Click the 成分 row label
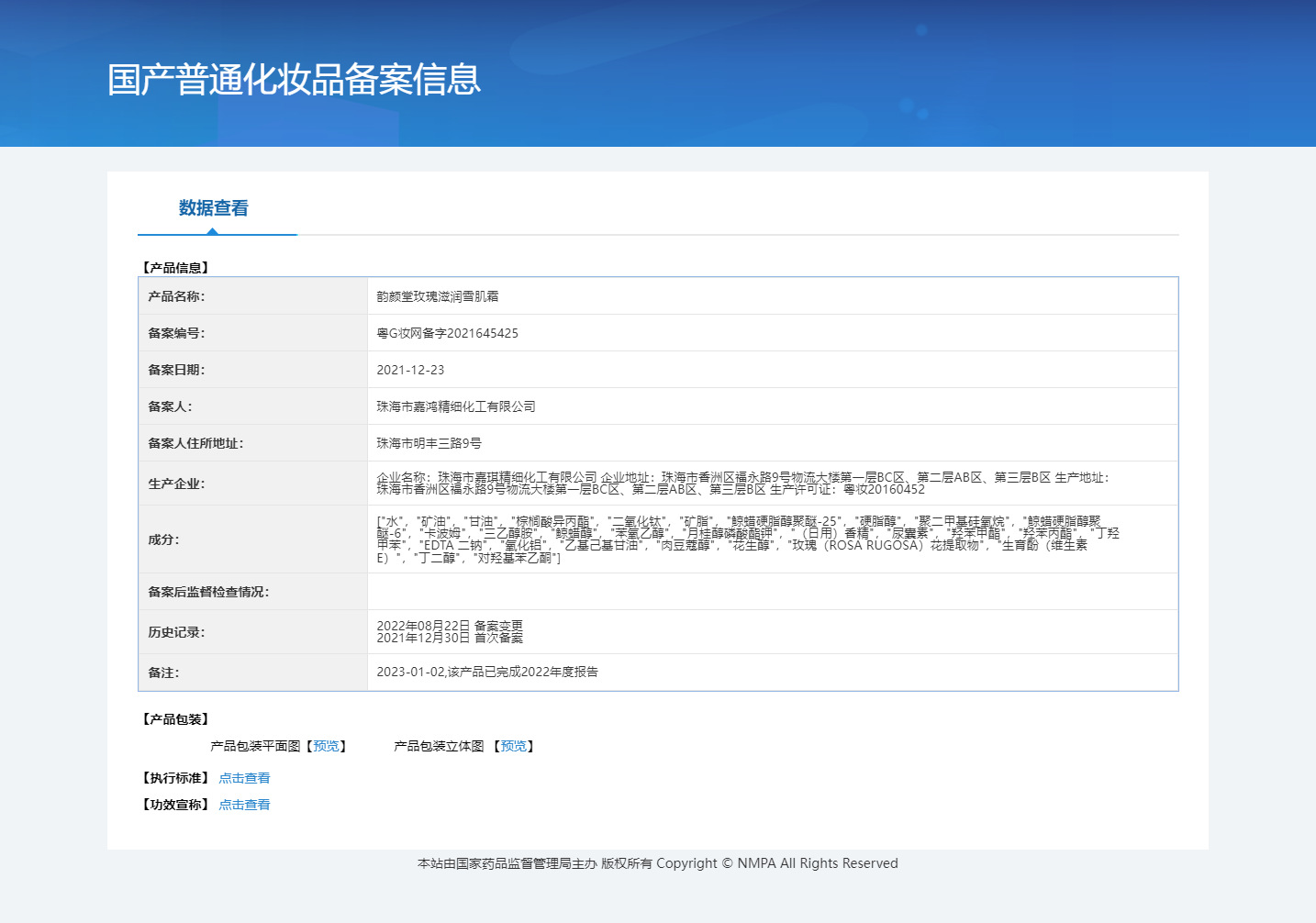The width and height of the screenshot is (1316, 923). (x=163, y=539)
